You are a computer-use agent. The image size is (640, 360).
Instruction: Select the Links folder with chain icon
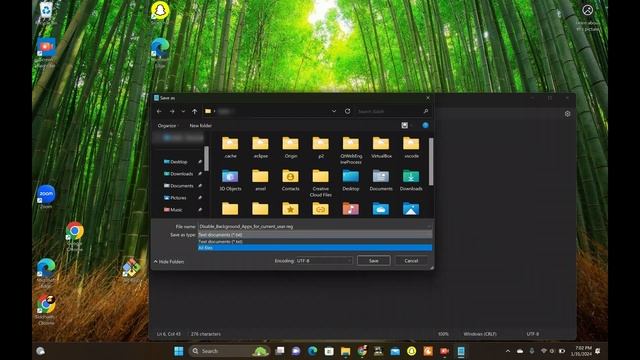[x=321, y=209]
